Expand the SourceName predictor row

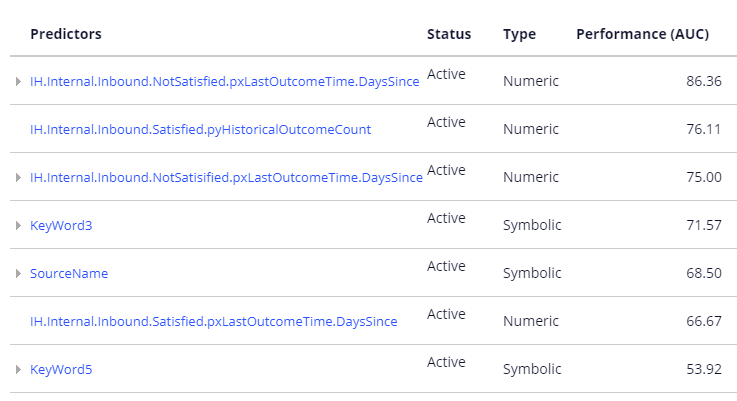tap(18, 274)
